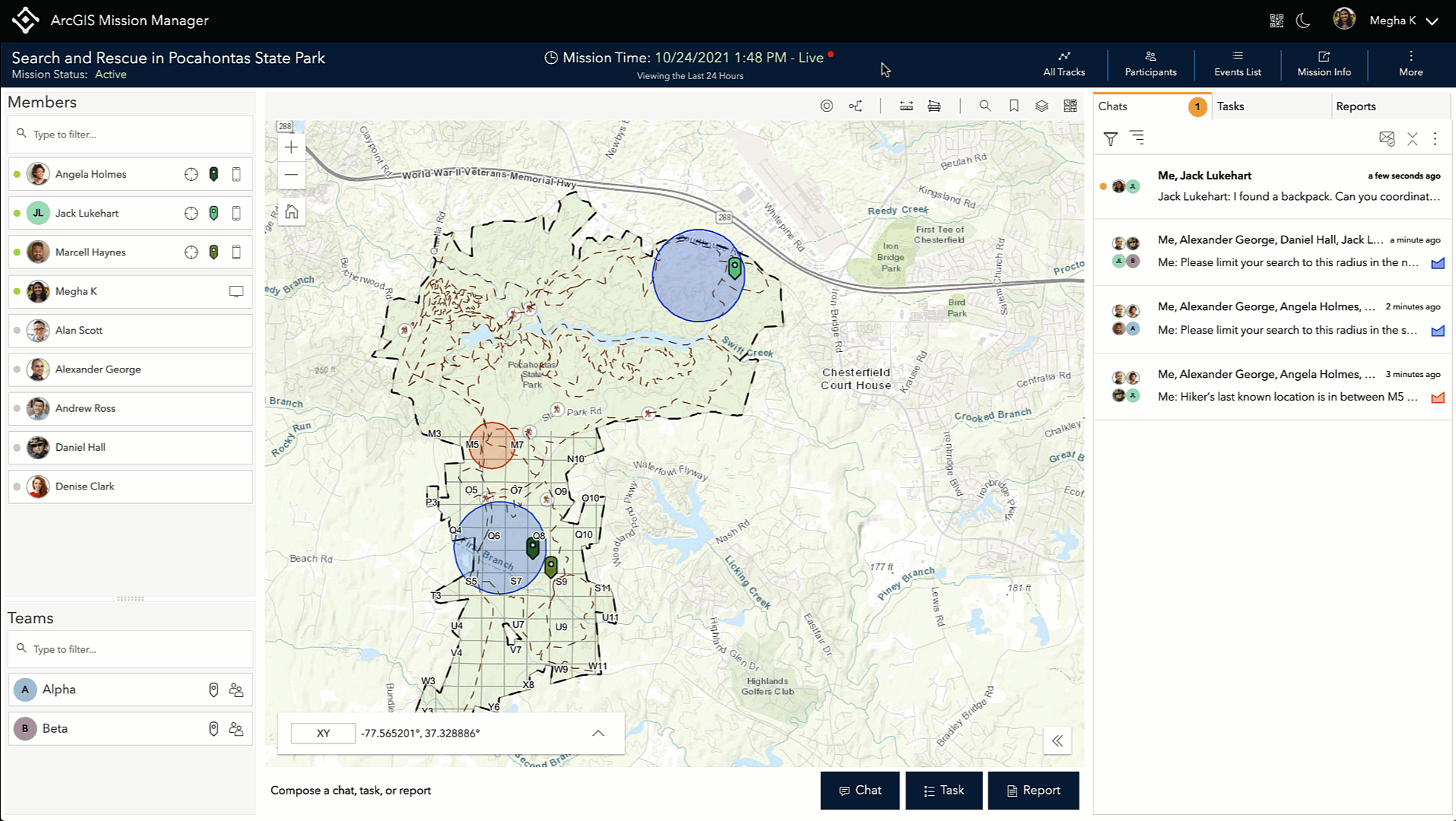Select member Daniel Hall
The height and width of the screenshot is (821, 1456).
pyautogui.click(x=131, y=447)
